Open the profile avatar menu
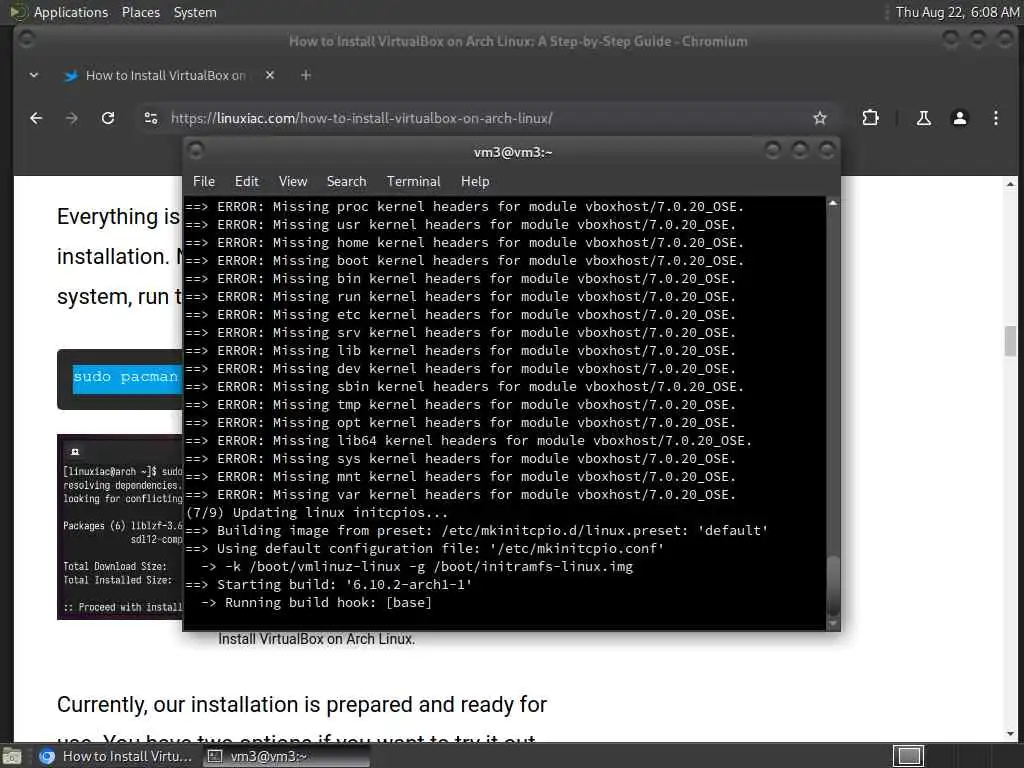 [x=959, y=118]
